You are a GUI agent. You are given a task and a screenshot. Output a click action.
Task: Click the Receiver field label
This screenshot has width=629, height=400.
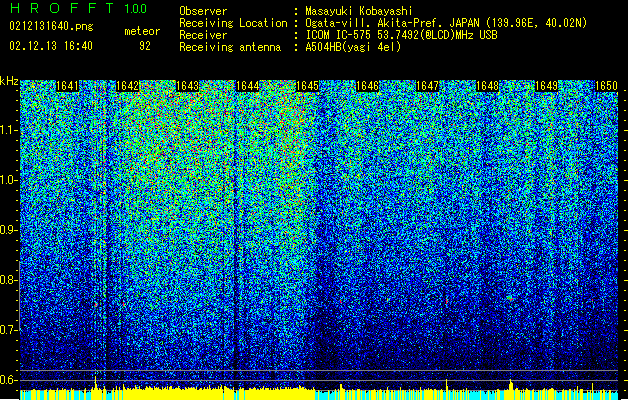coord(203,35)
